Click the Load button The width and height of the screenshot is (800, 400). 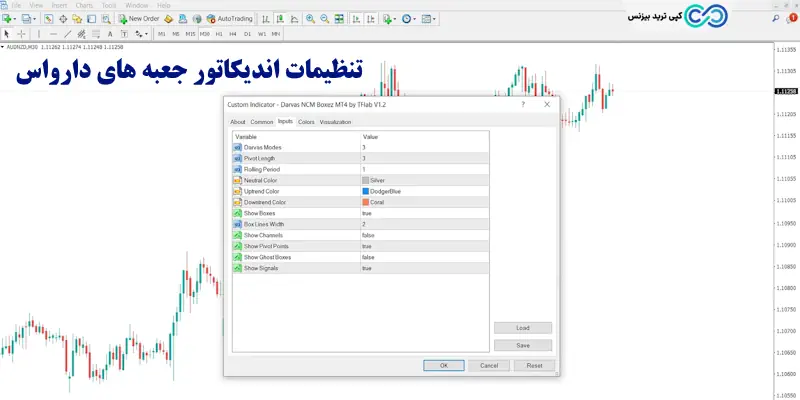click(x=523, y=328)
